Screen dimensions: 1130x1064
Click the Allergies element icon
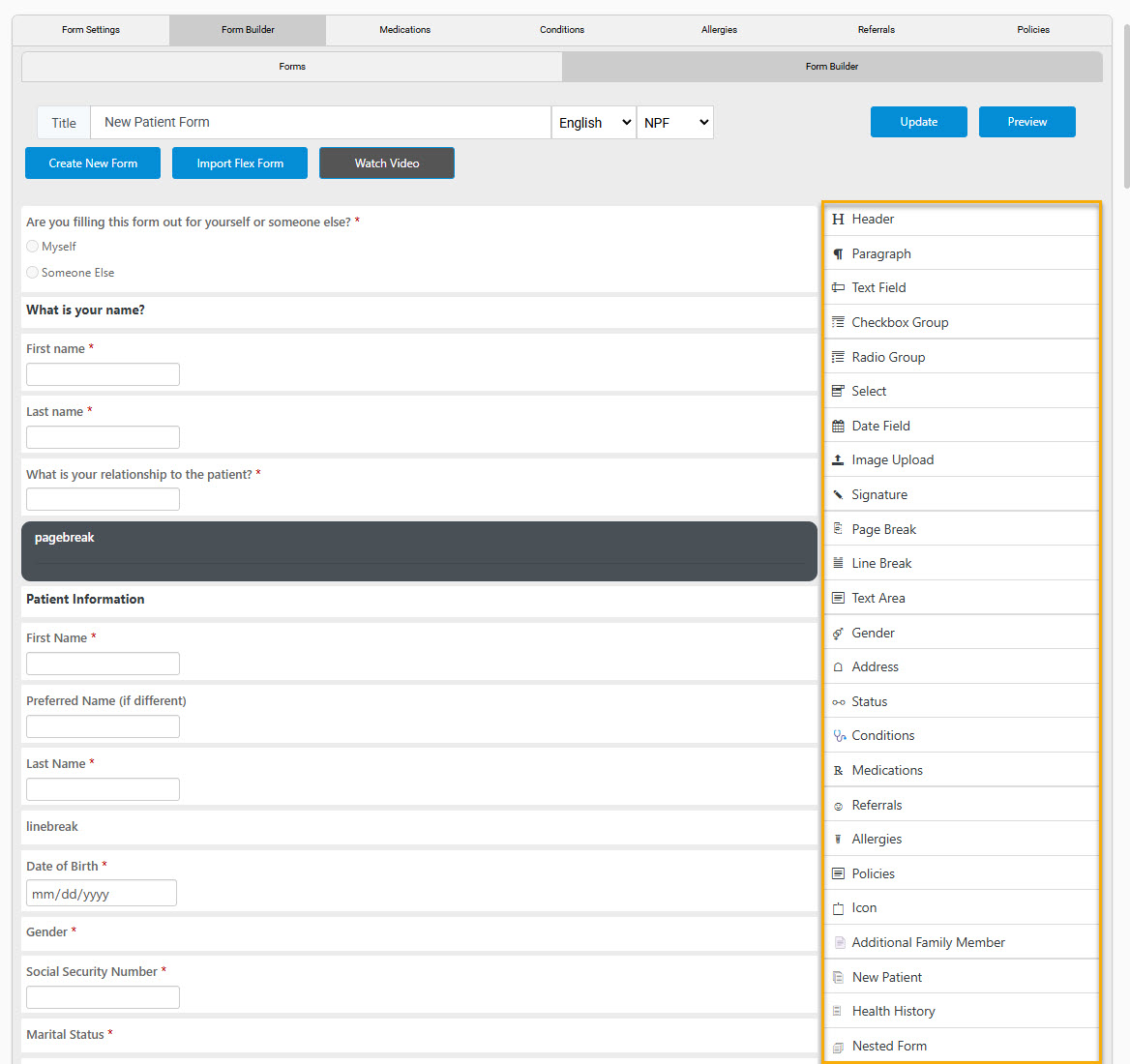838,839
